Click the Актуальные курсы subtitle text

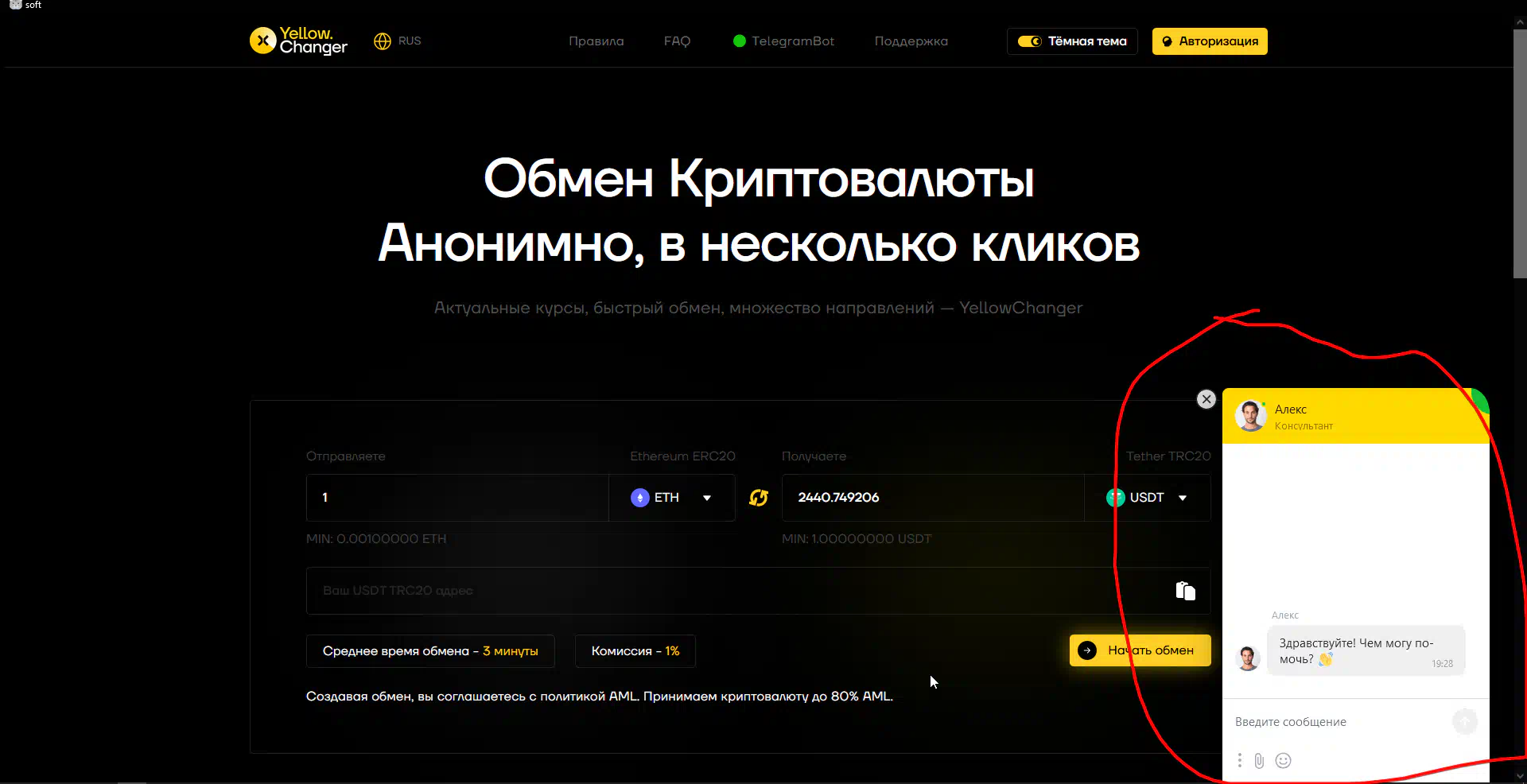759,309
